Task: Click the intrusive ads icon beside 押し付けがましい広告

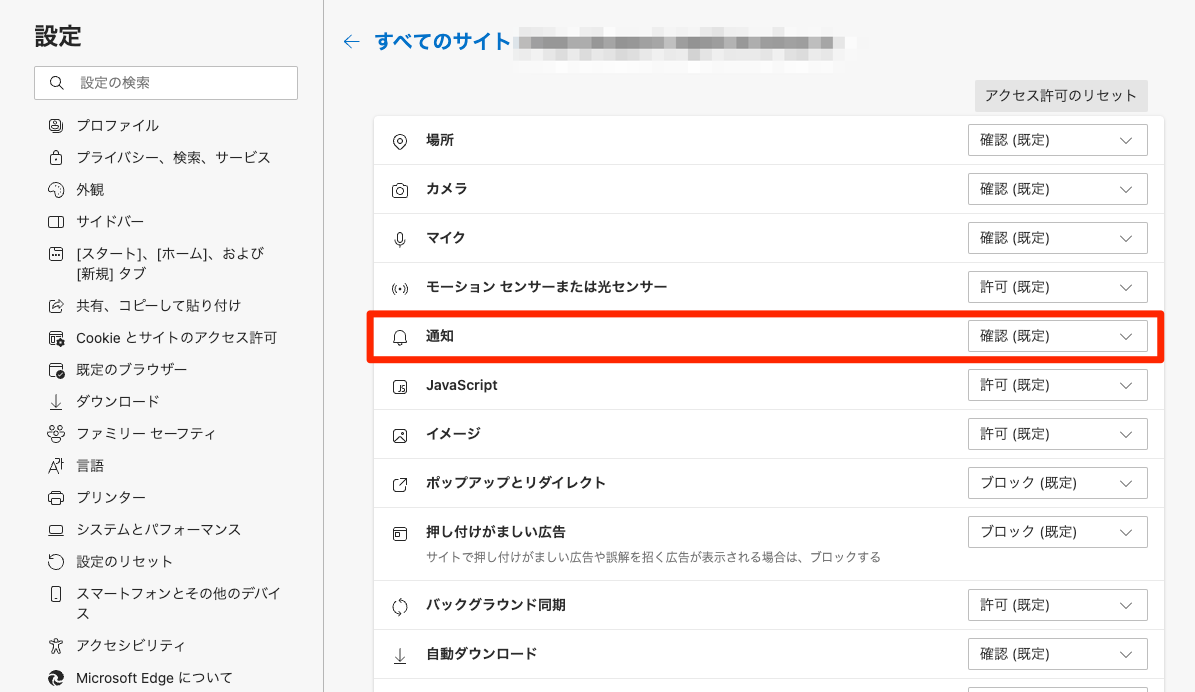Action: pyautogui.click(x=400, y=532)
